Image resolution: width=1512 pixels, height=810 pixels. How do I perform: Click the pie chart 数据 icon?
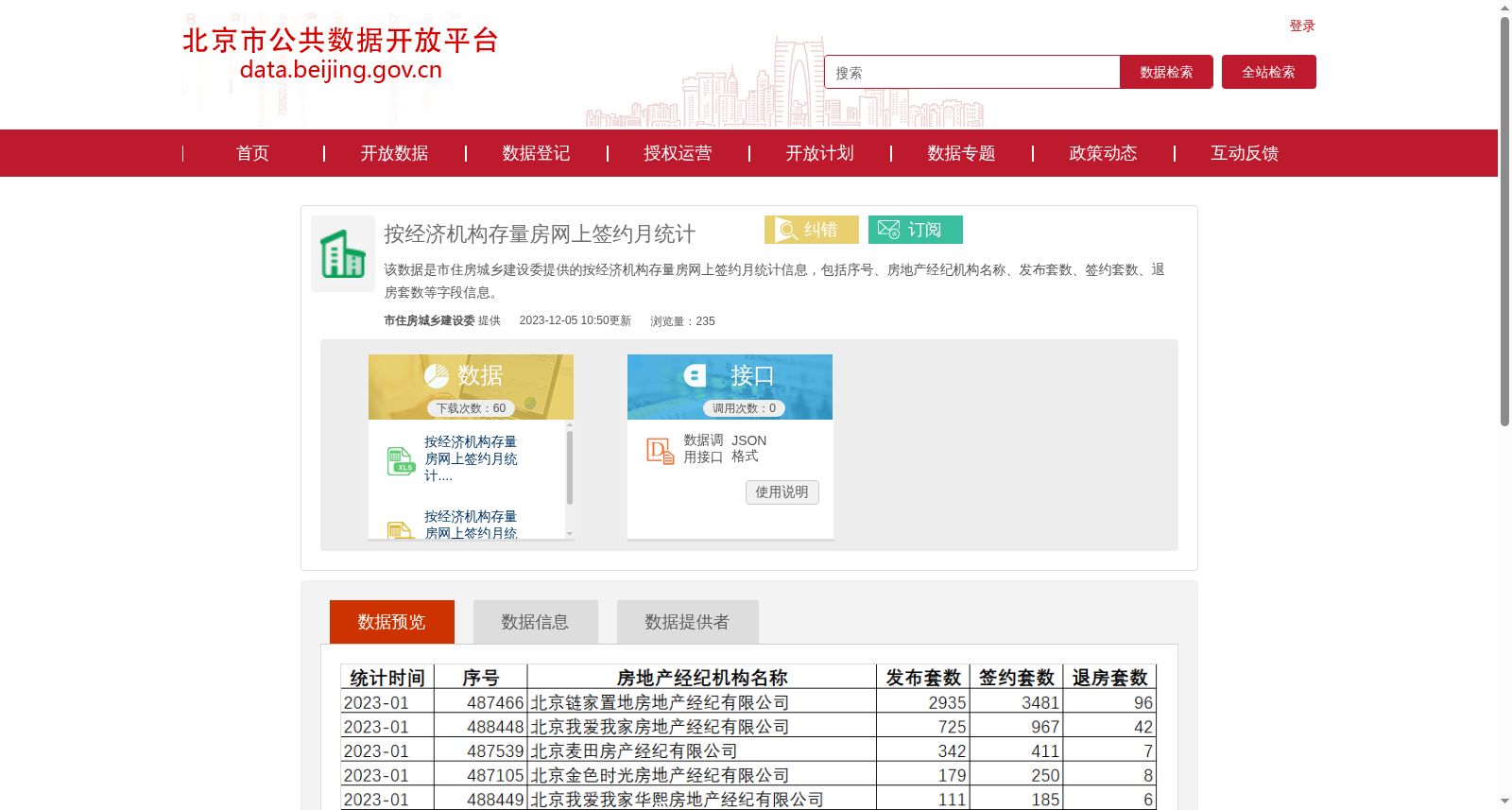tap(437, 376)
